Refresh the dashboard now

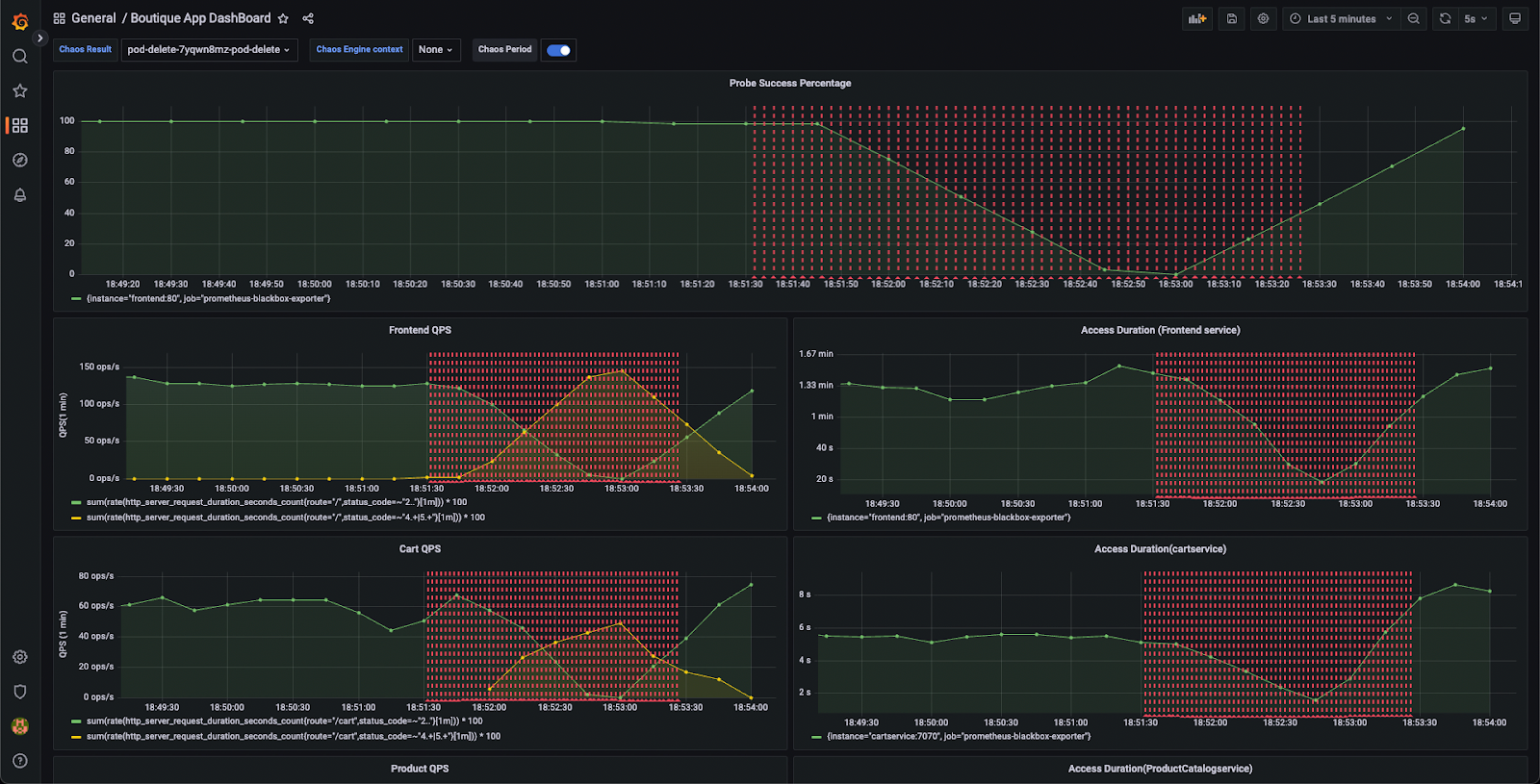(1445, 18)
